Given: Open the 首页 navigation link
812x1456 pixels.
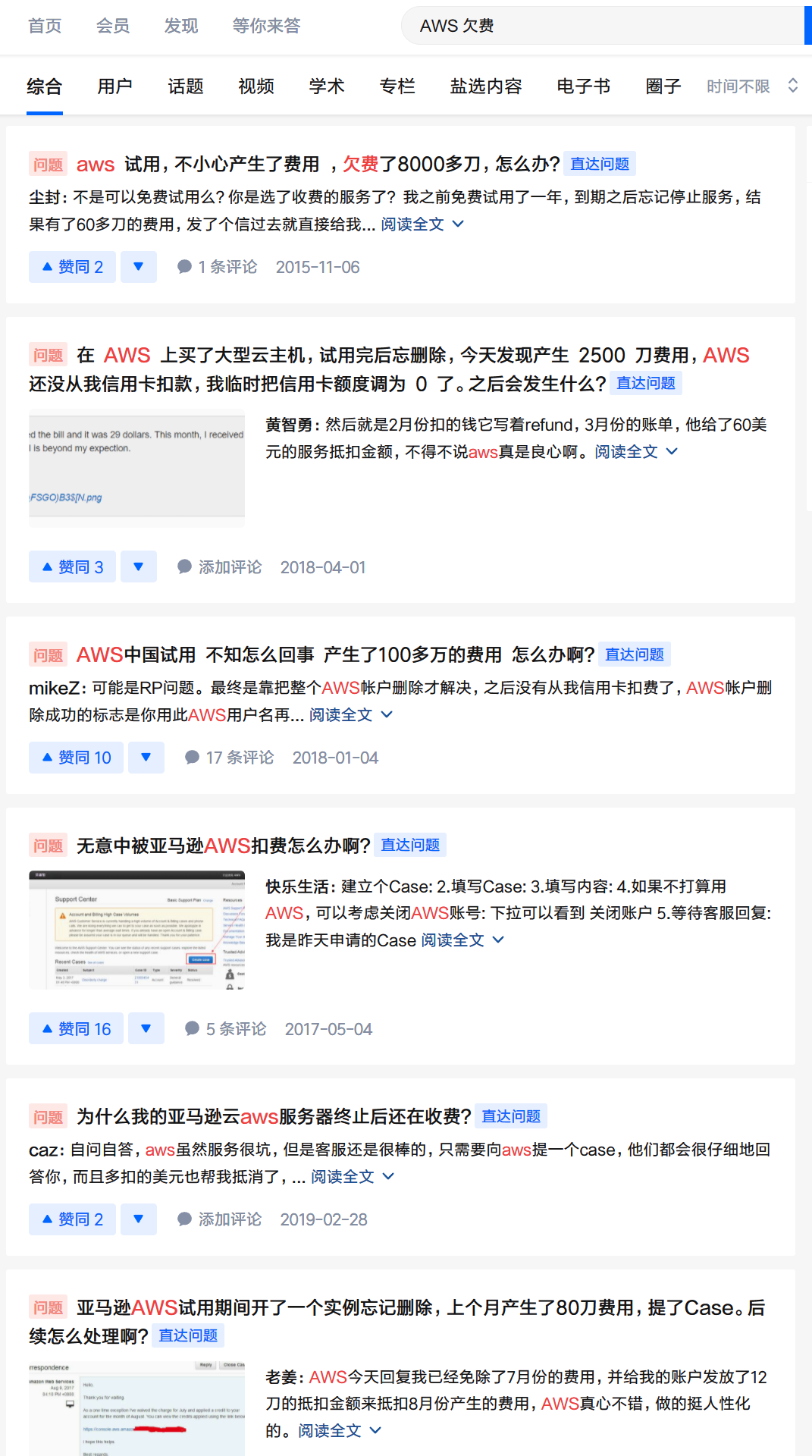Looking at the screenshot, I should click(45, 26).
